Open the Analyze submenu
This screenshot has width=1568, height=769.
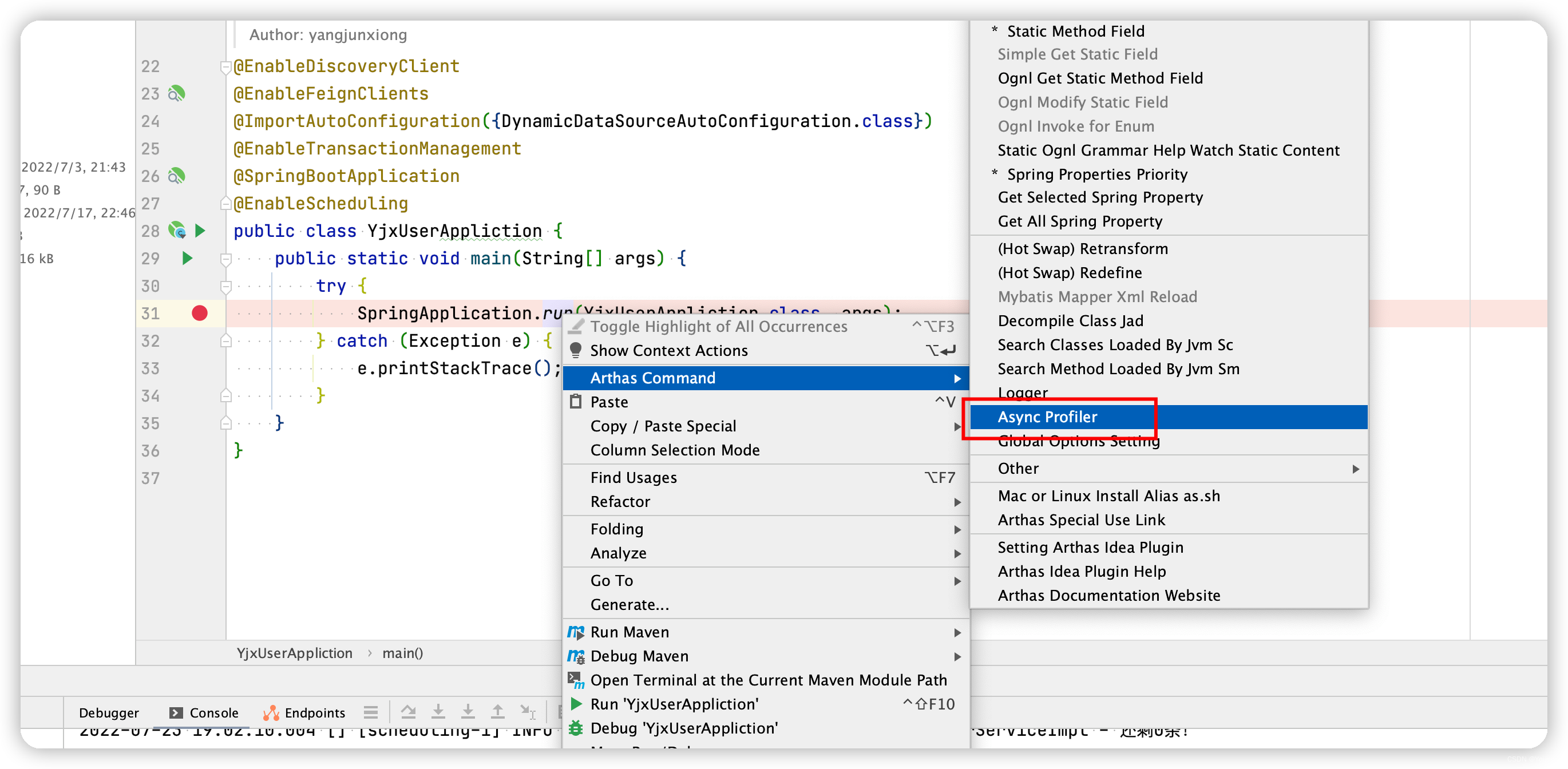point(766,553)
